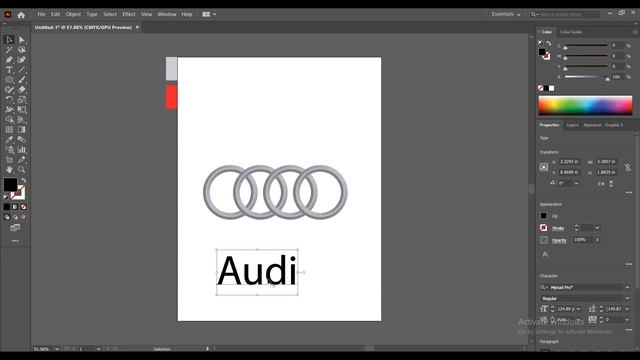This screenshot has width=640, height=360.
Task: Select the Rotate tool
Action: point(9,100)
